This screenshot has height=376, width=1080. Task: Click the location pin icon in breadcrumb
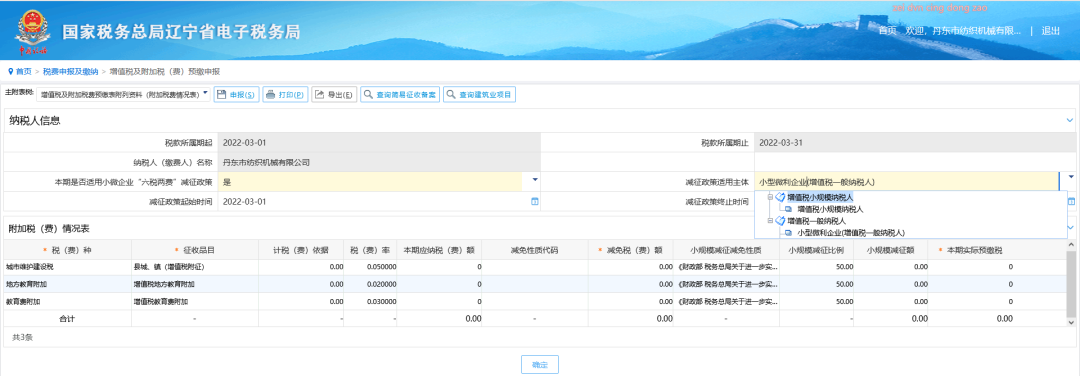point(11,72)
